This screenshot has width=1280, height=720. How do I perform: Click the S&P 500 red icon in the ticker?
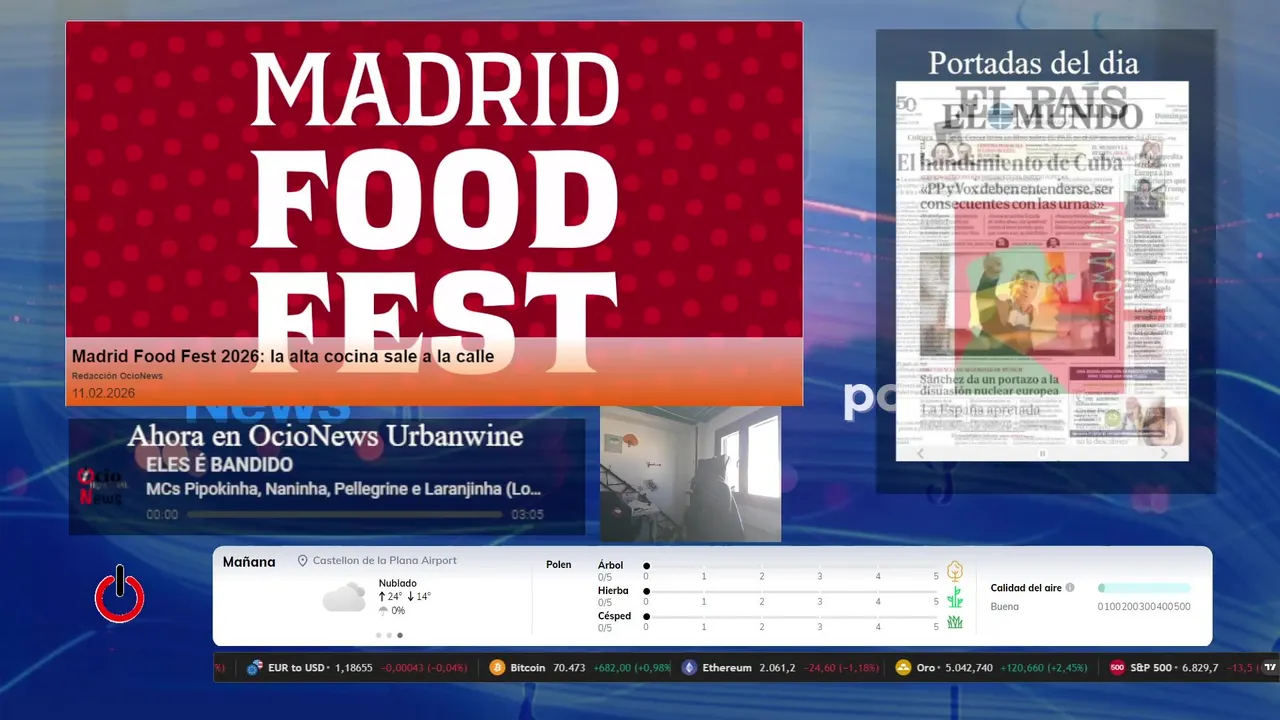pyautogui.click(x=1117, y=668)
